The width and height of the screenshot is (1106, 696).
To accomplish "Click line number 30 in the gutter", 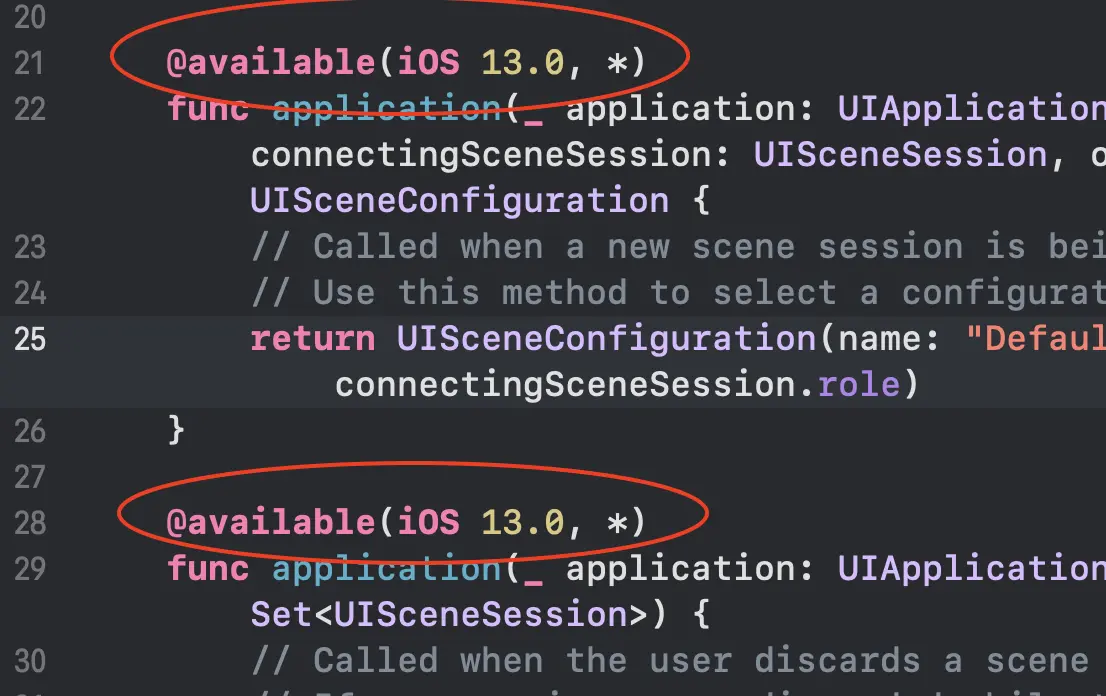I will [30, 660].
